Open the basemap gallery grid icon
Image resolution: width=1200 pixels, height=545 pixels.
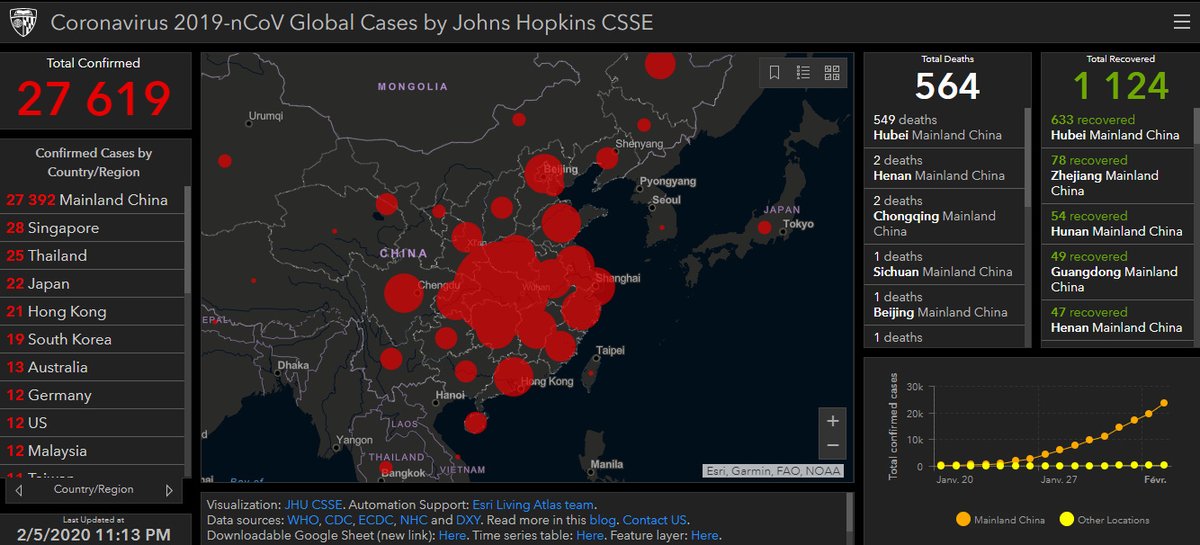(832, 72)
